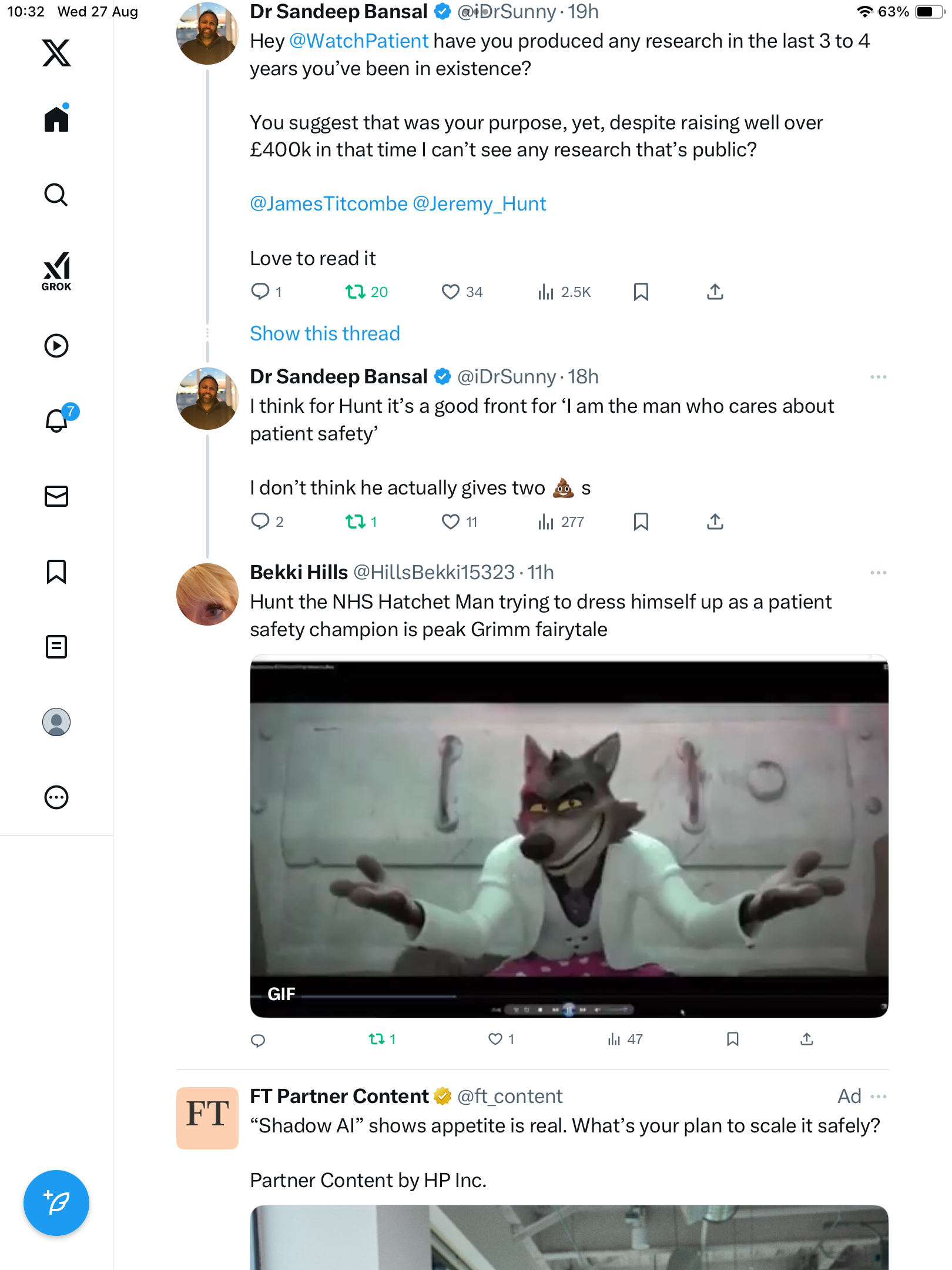
Task: Open the video play icon in sidebar
Action: pos(56,346)
